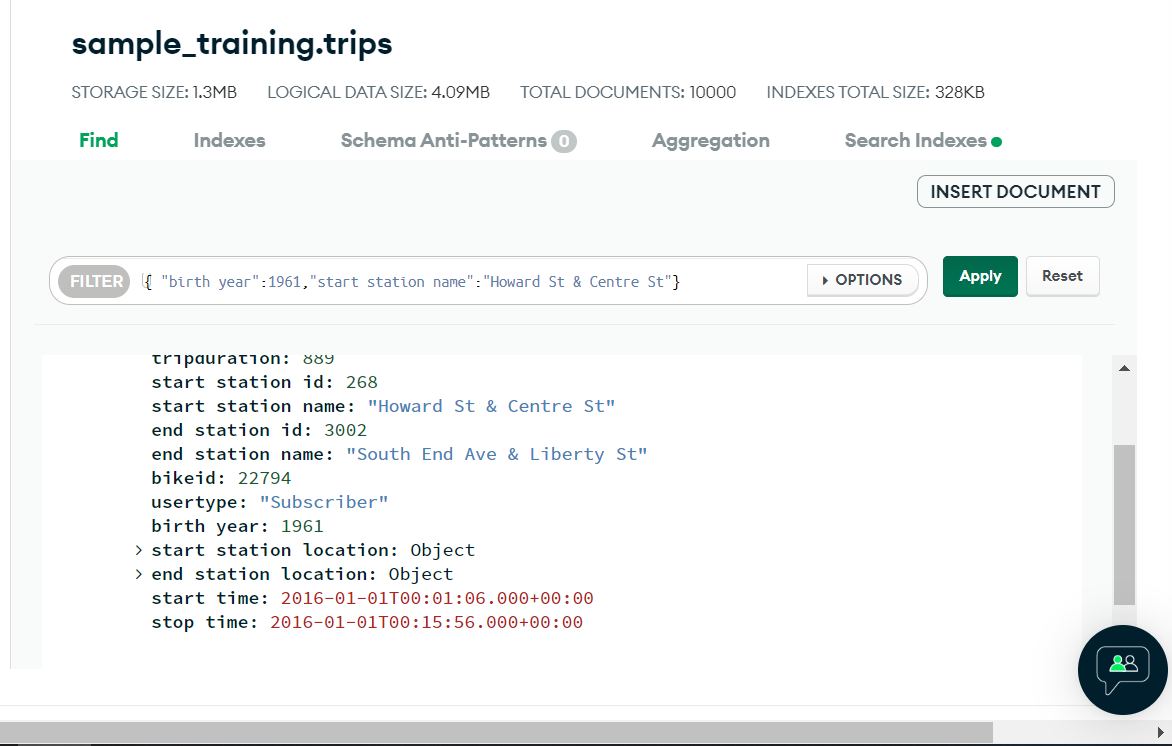Click the vertical scrollbar thumb in results
This screenshot has width=1172, height=746.
pyautogui.click(x=1124, y=525)
